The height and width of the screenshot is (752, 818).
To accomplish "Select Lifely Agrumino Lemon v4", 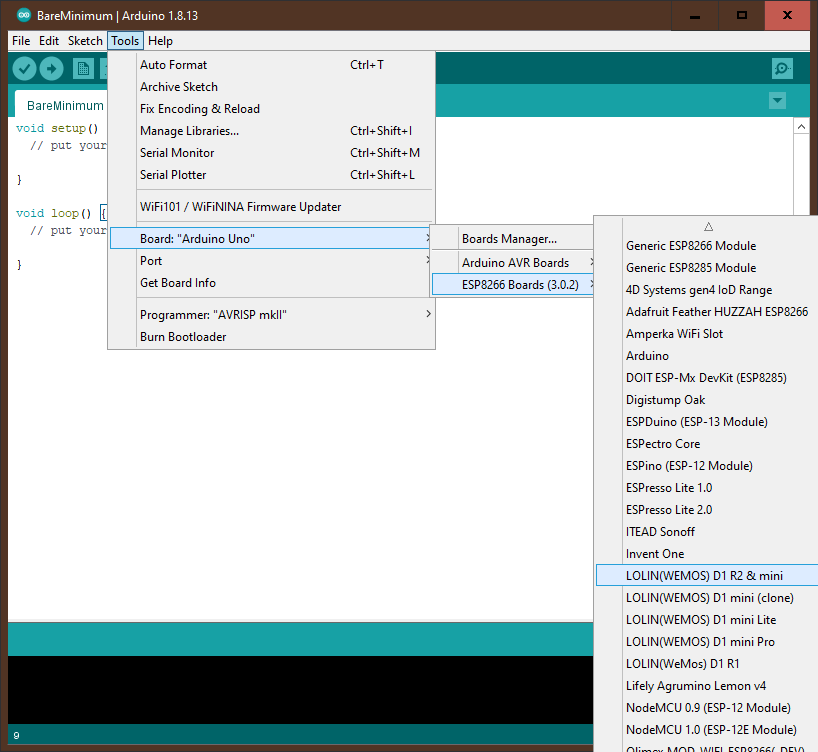I will [707, 685].
